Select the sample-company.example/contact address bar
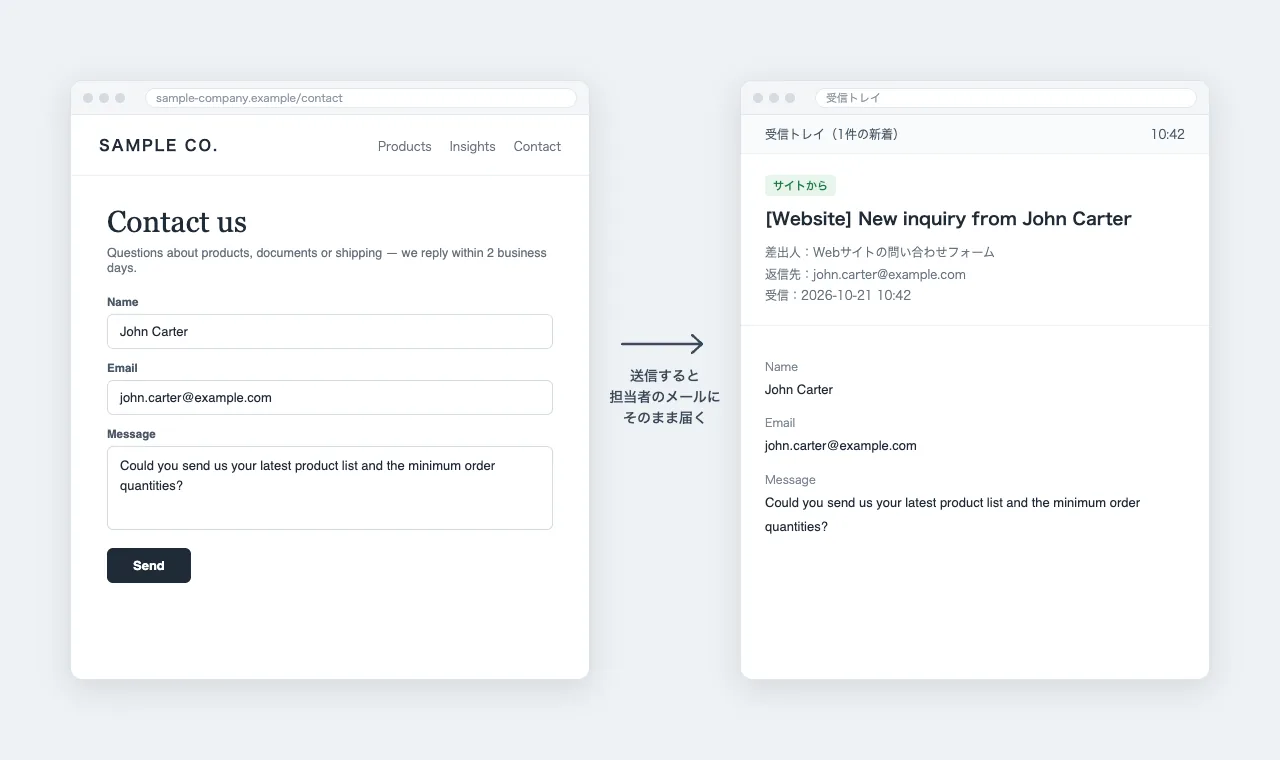Image resolution: width=1280 pixels, height=760 pixels. 361,98
